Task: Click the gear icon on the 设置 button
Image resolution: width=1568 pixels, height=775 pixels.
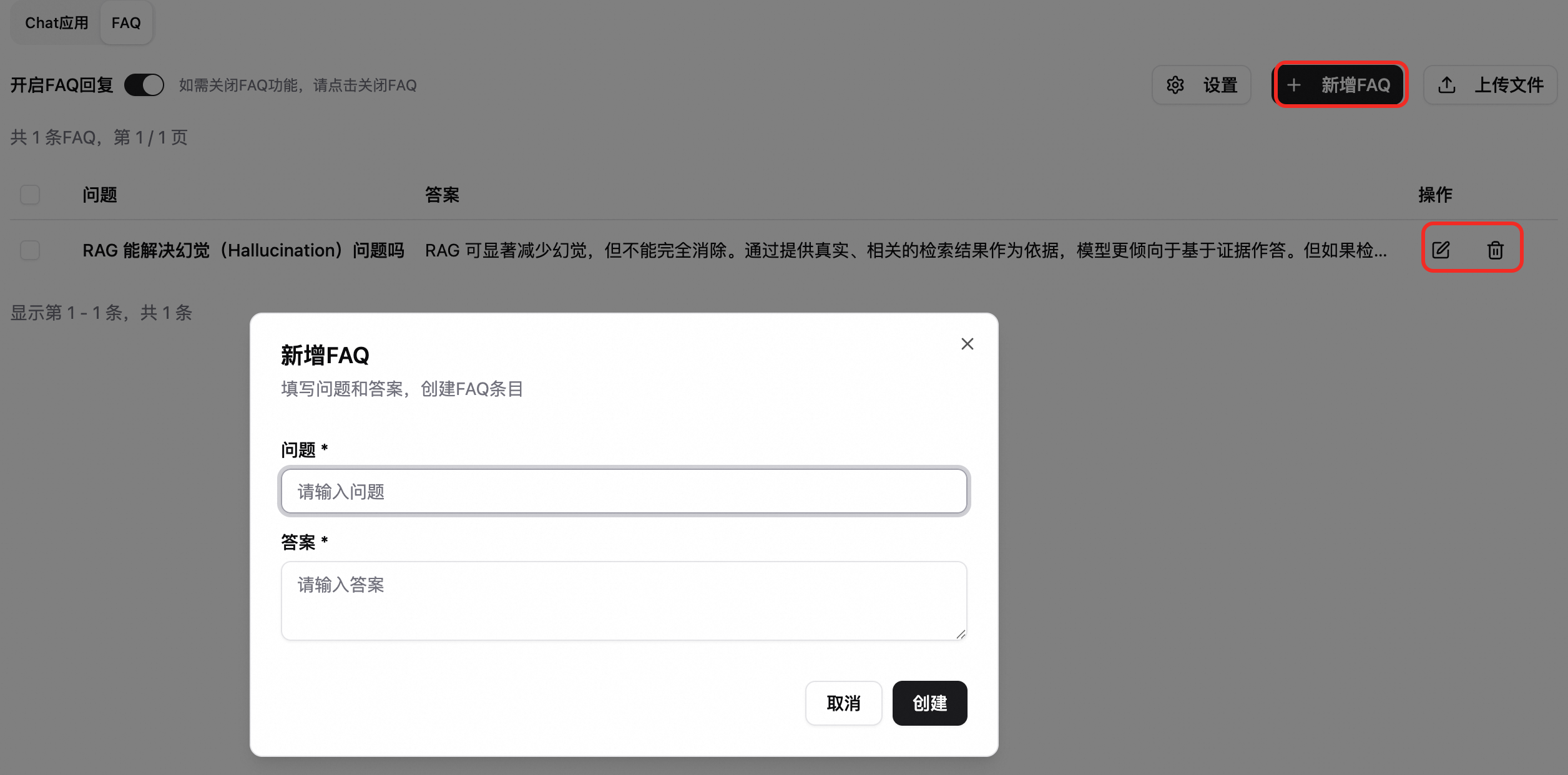Action: click(1175, 85)
